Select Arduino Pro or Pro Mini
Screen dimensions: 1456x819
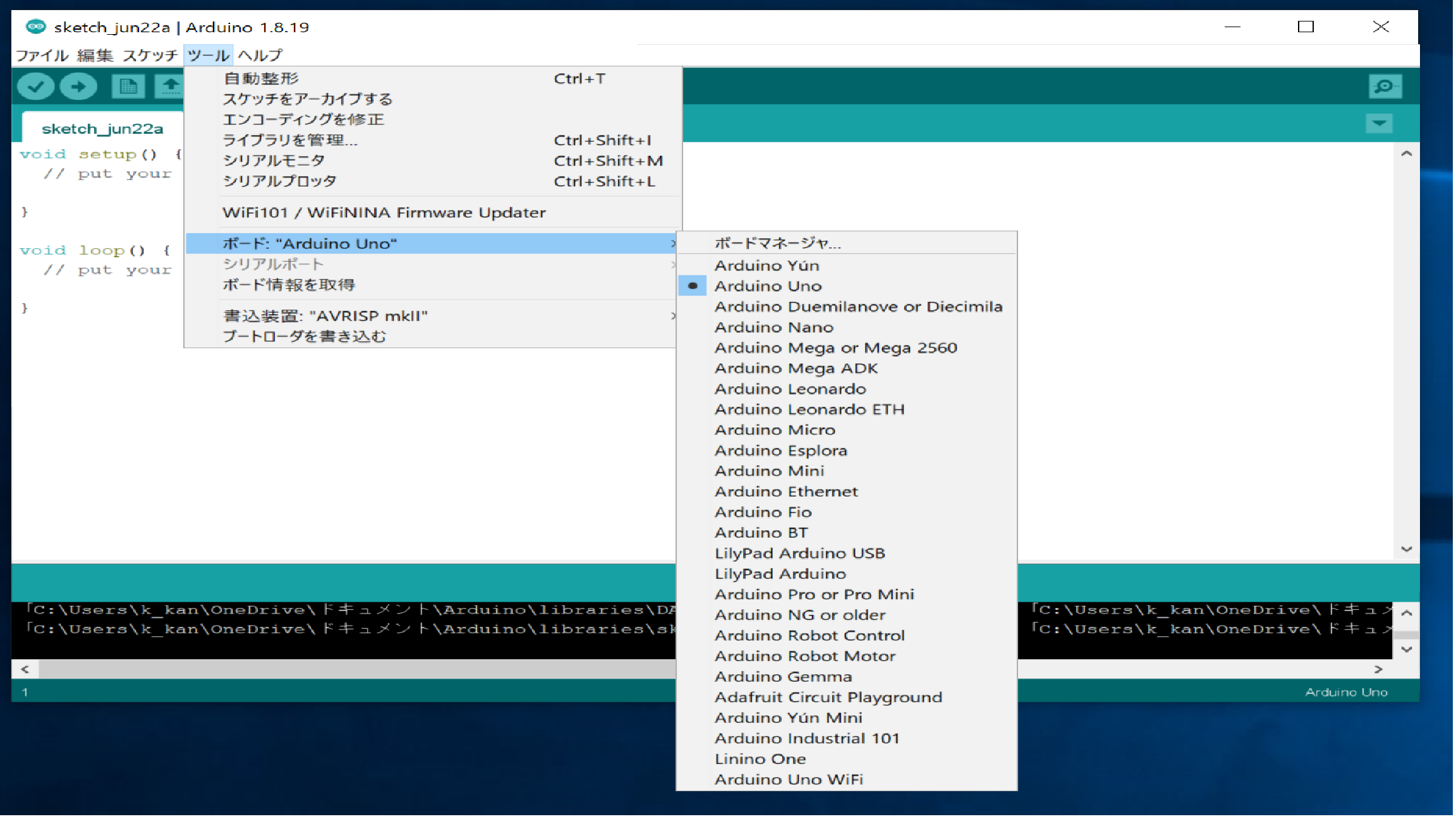coord(847,595)
